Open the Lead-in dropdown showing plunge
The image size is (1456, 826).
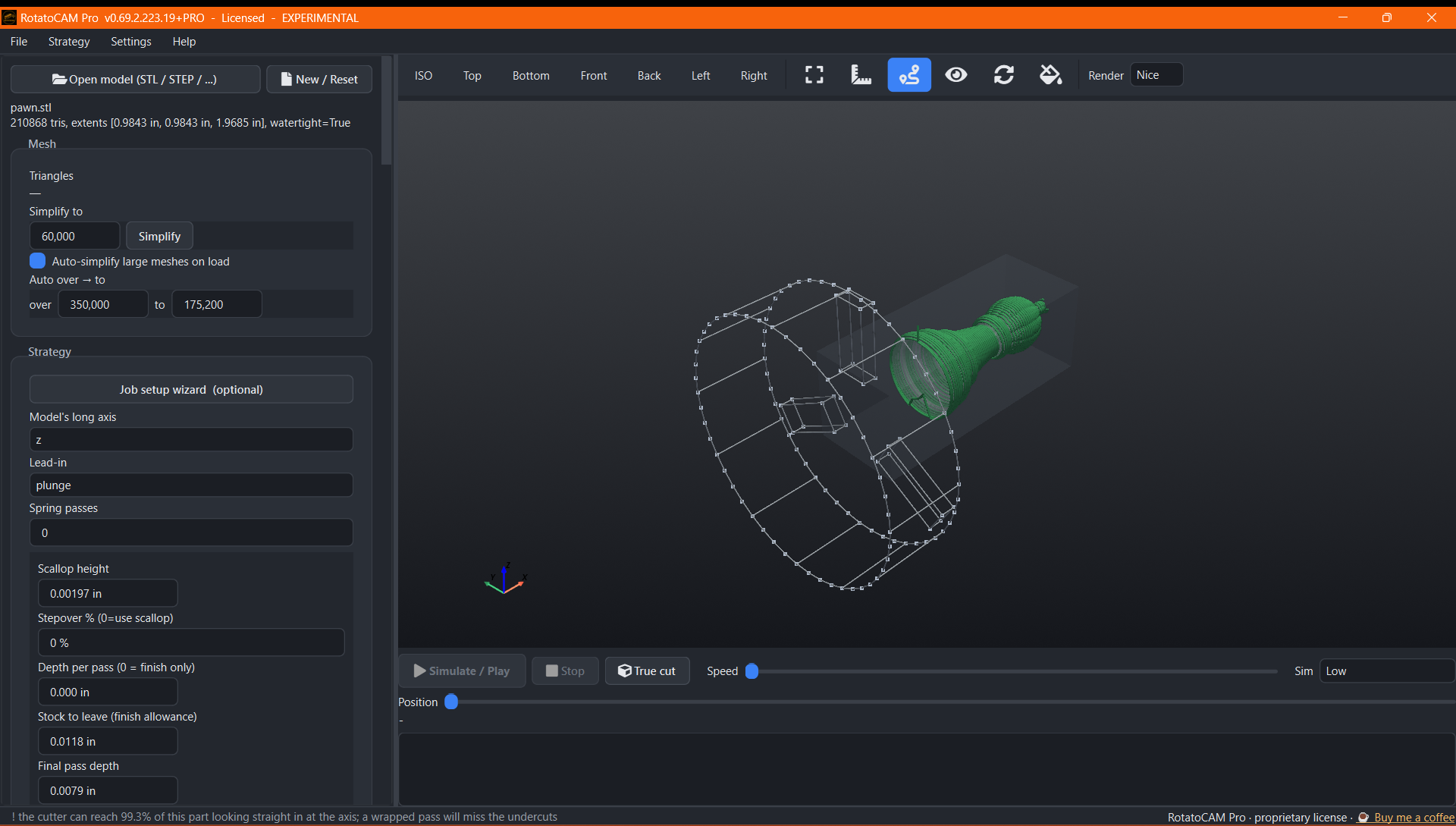point(191,485)
